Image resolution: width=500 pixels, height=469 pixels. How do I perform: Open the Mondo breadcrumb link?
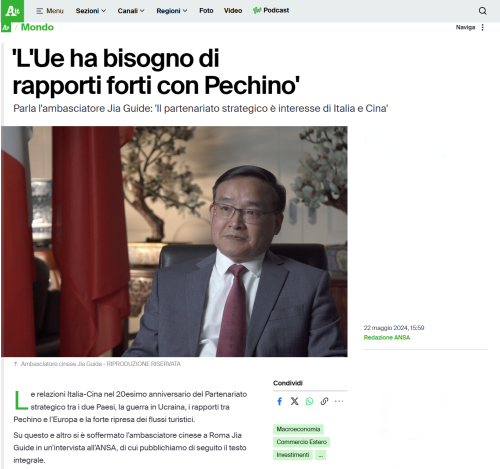point(37,27)
